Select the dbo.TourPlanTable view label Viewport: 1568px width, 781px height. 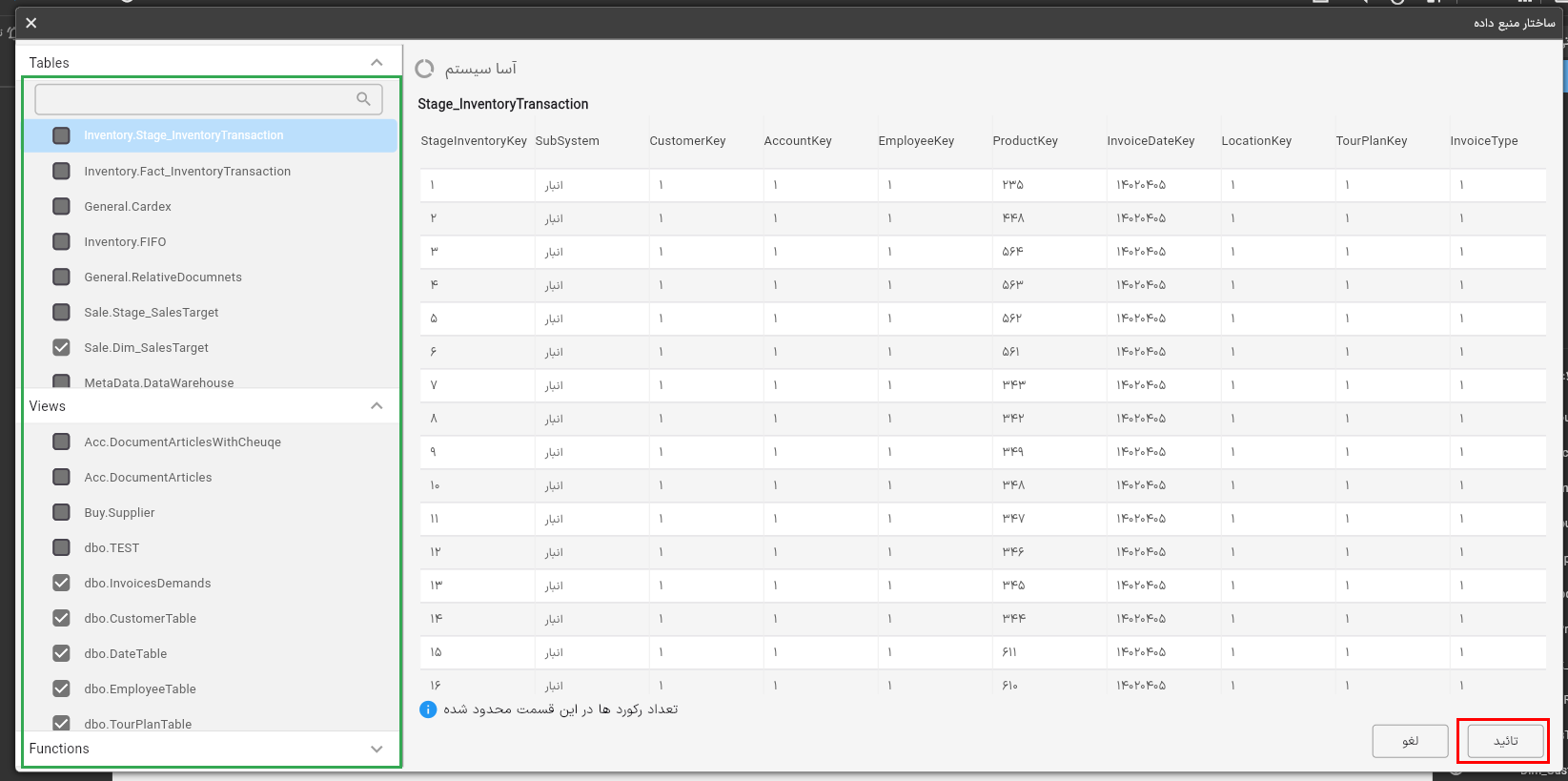coord(137,724)
